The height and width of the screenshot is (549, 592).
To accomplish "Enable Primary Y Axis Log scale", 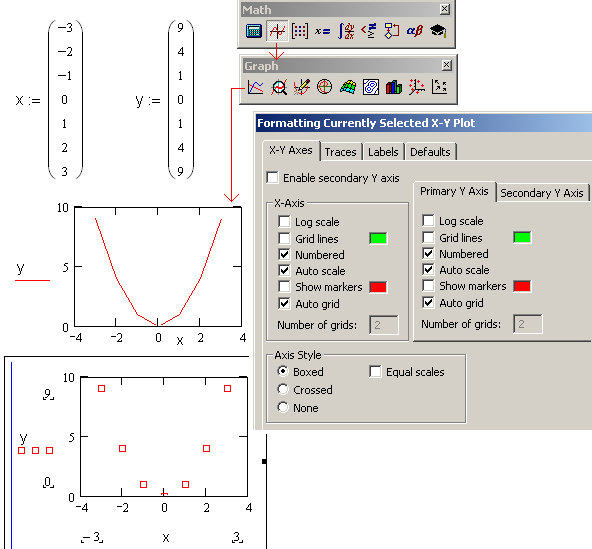I will pyautogui.click(x=428, y=221).
